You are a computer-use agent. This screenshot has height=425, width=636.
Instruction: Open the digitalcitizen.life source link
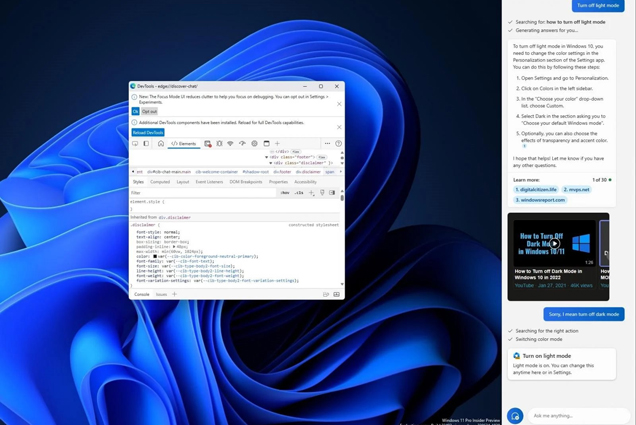click(535, 189)
